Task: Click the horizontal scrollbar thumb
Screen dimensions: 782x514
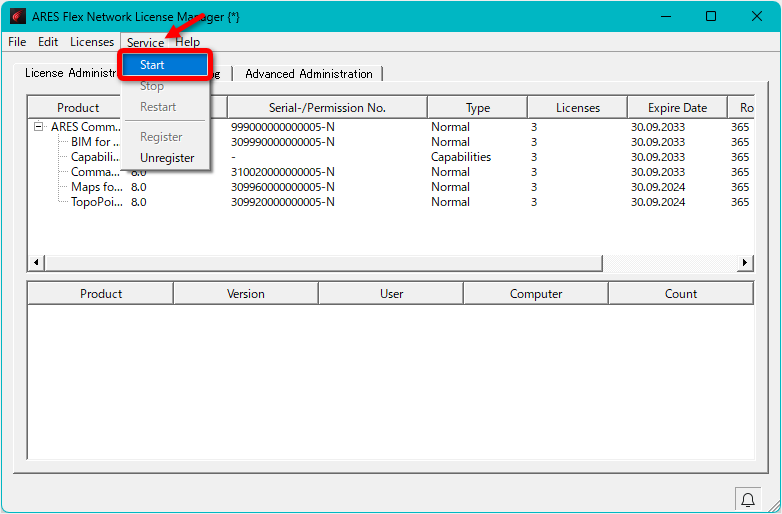Action: (324, 262)
